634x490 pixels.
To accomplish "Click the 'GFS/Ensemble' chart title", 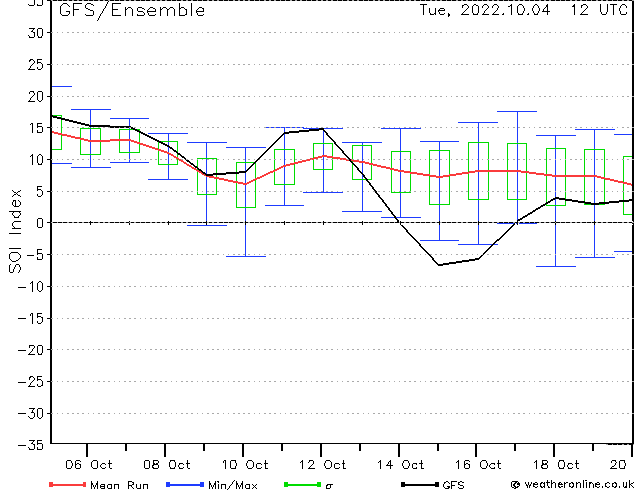I will coord(132,11).
